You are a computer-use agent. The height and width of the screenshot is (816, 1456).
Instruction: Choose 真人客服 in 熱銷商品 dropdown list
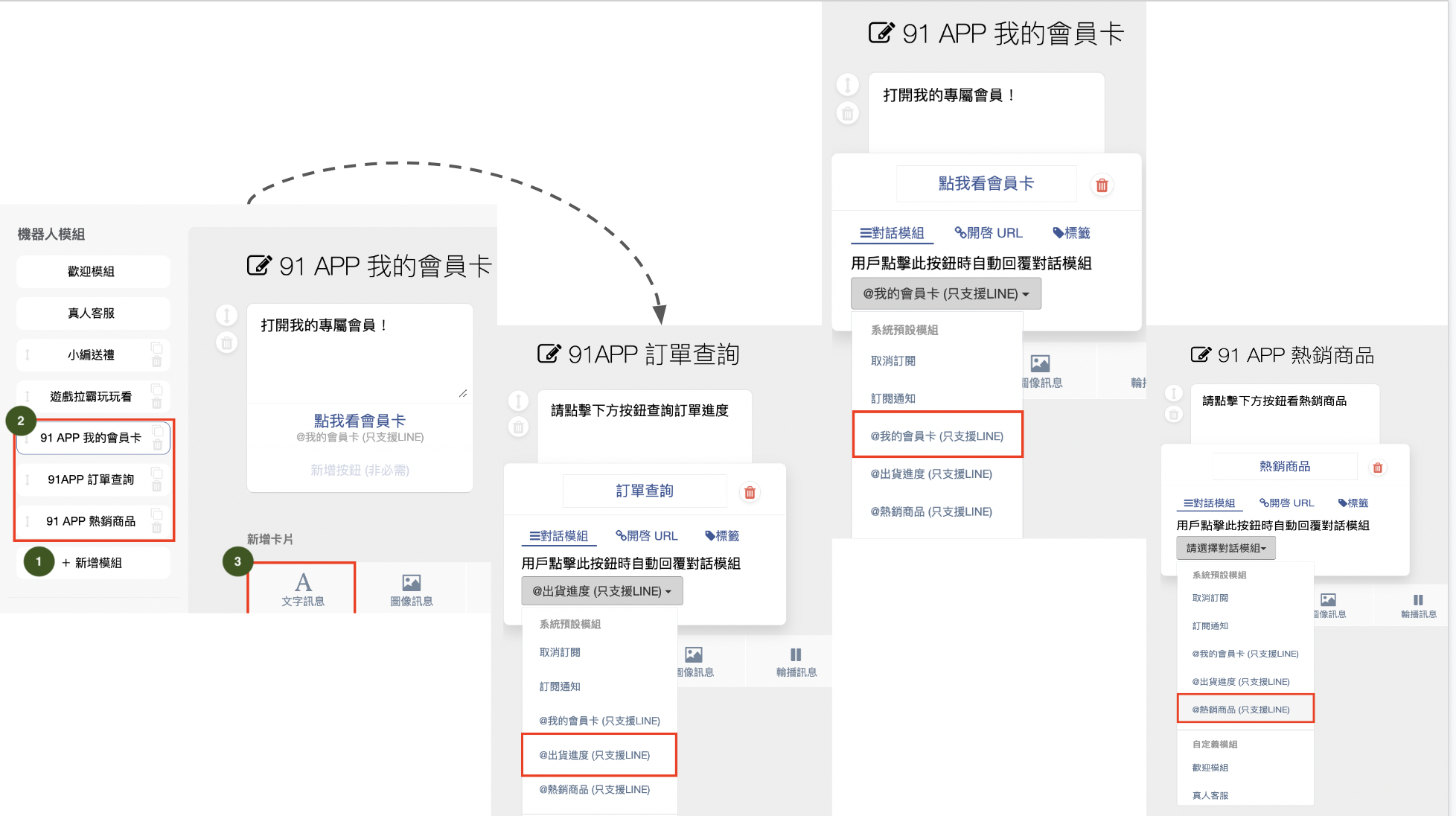(x=1210, y=795)
